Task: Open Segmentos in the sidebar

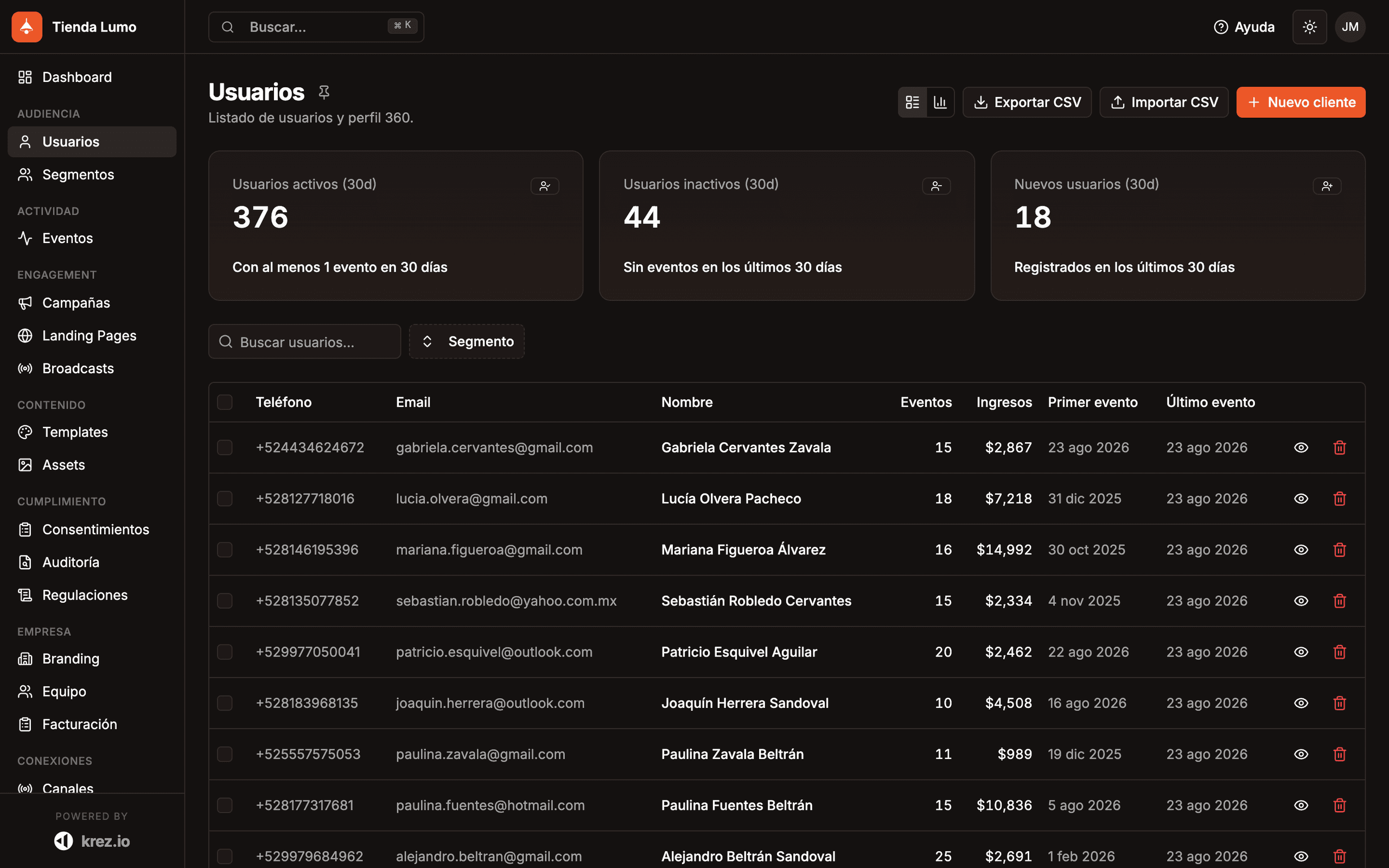Action: click(92, 175)
